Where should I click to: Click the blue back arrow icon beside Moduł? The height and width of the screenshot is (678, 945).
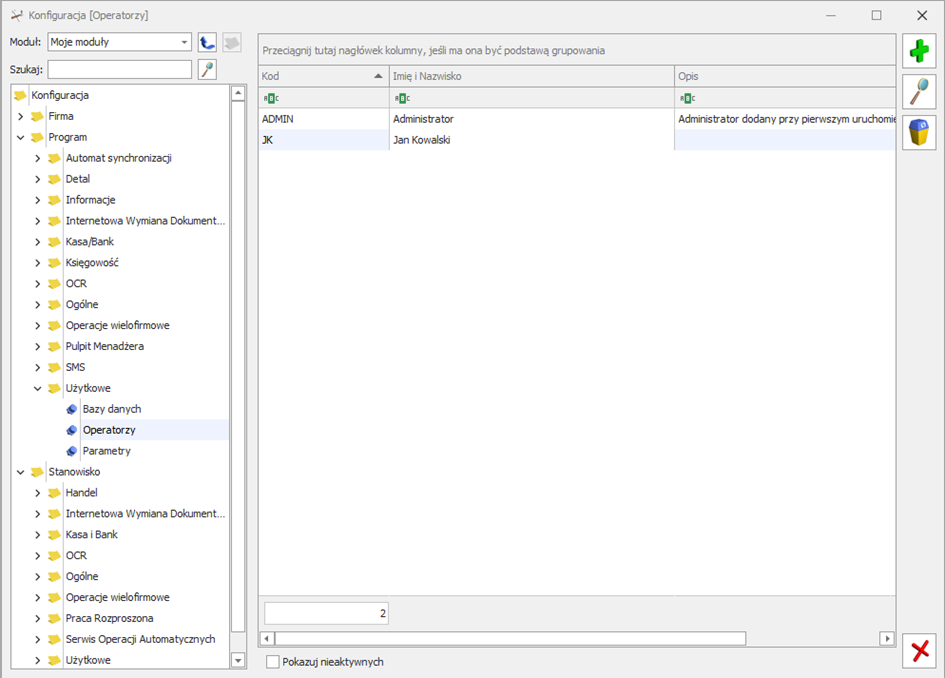[x=208, y=42]
